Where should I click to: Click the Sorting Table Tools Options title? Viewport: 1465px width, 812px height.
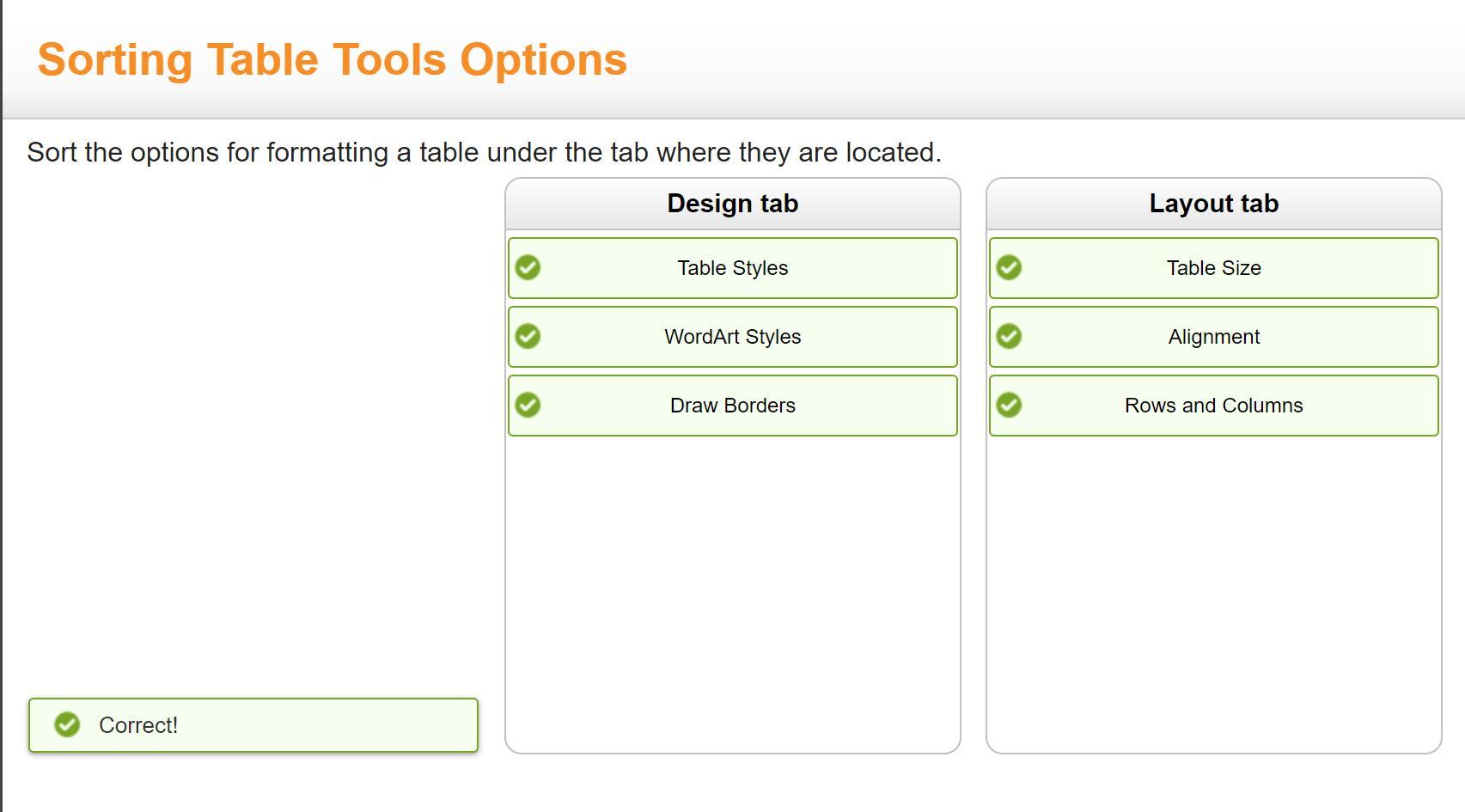[332, 60]
